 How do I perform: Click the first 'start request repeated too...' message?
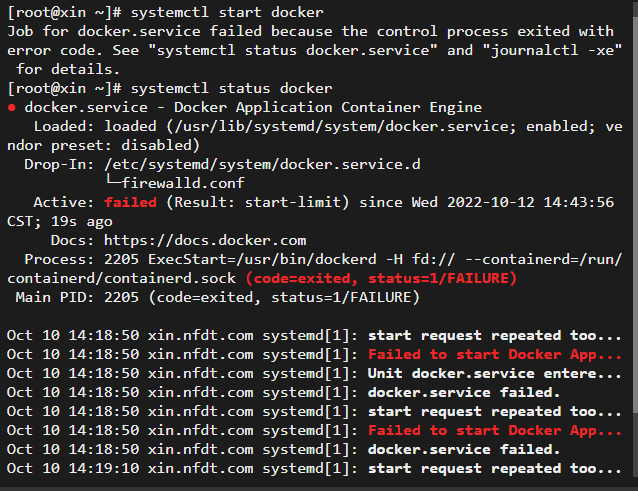click(495, 336)
